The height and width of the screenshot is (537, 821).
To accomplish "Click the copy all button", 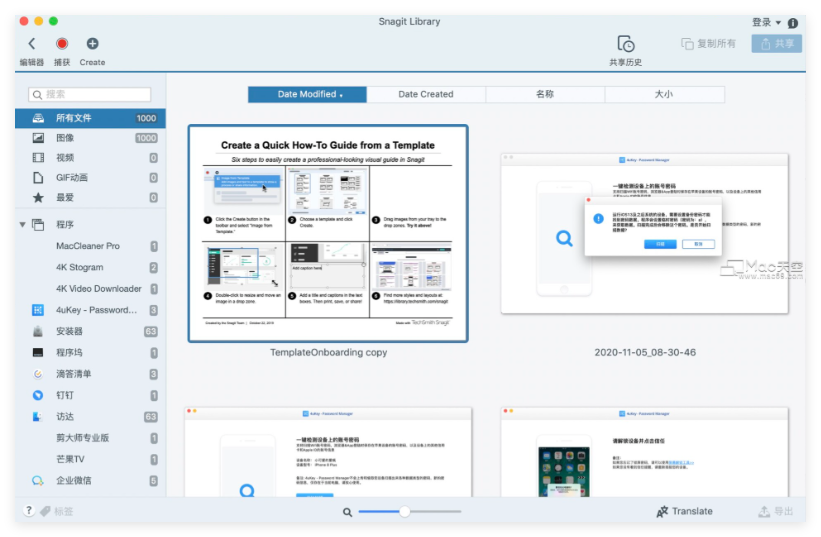I will (708, 43).
